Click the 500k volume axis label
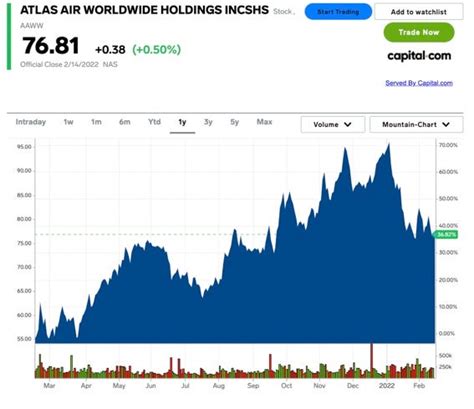 click(x=445, y=356)
